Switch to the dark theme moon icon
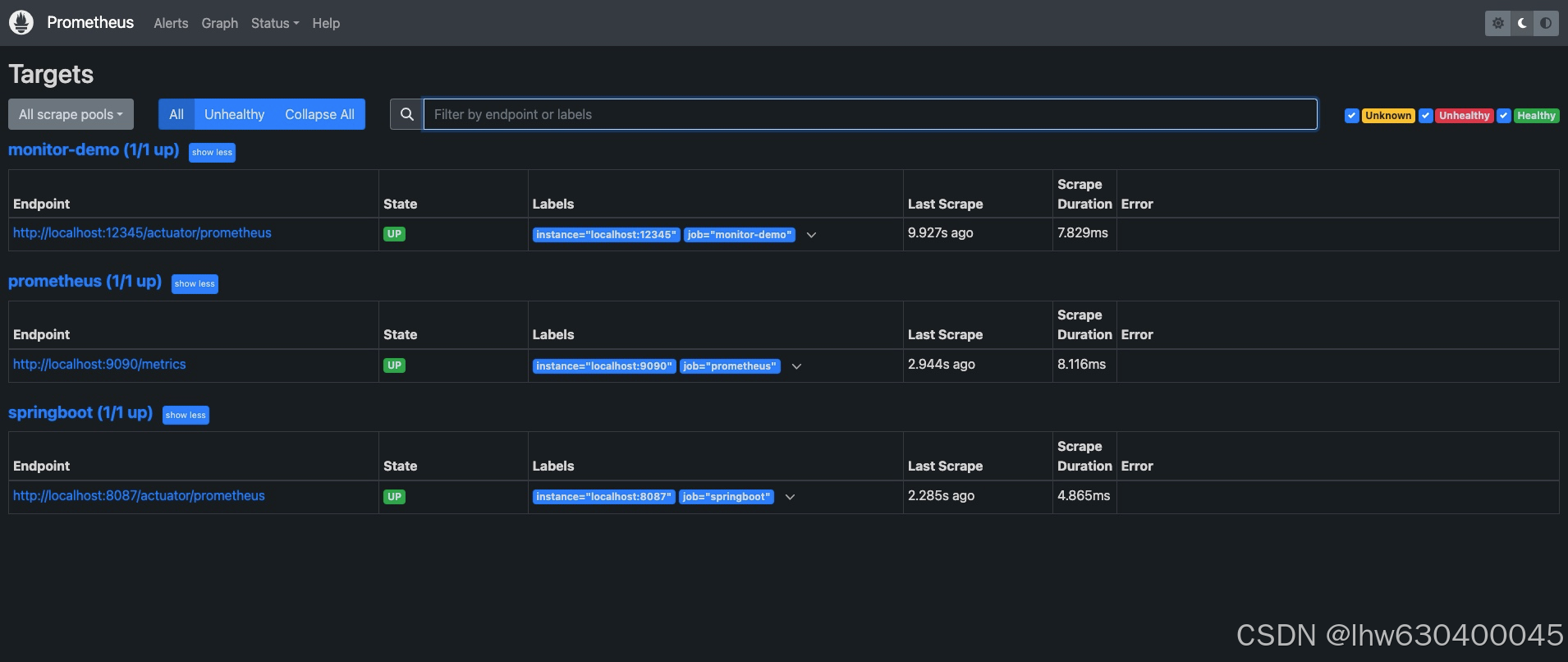 pos(1522,23)
